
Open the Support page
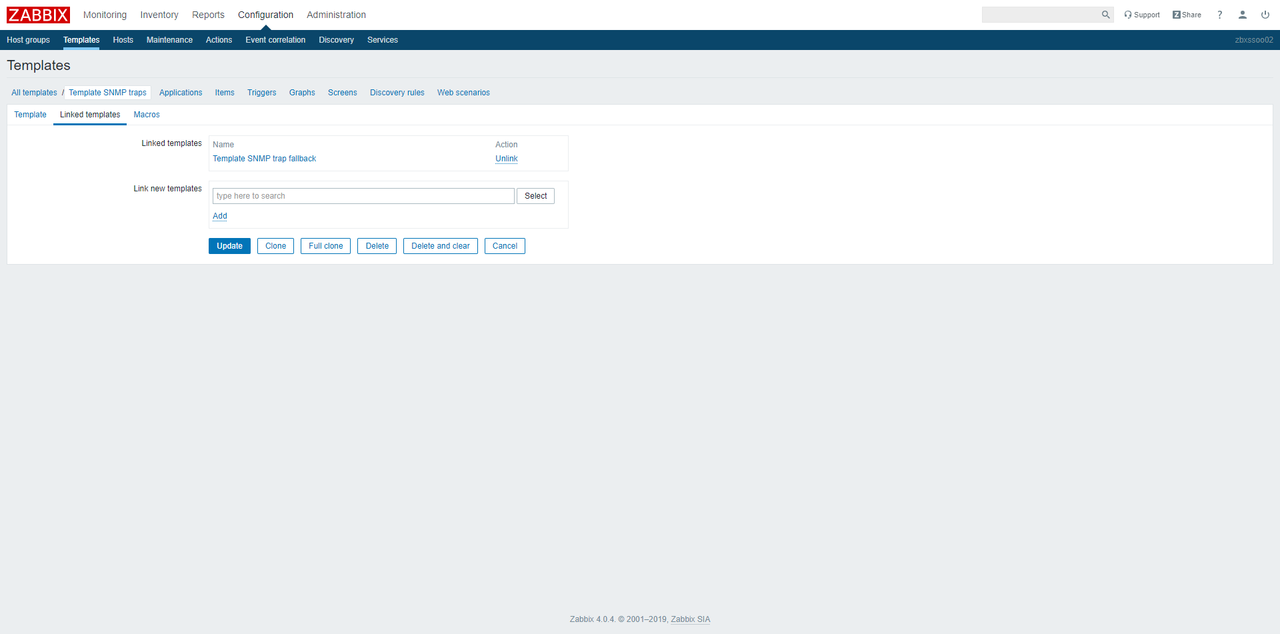pos(1142,15)
